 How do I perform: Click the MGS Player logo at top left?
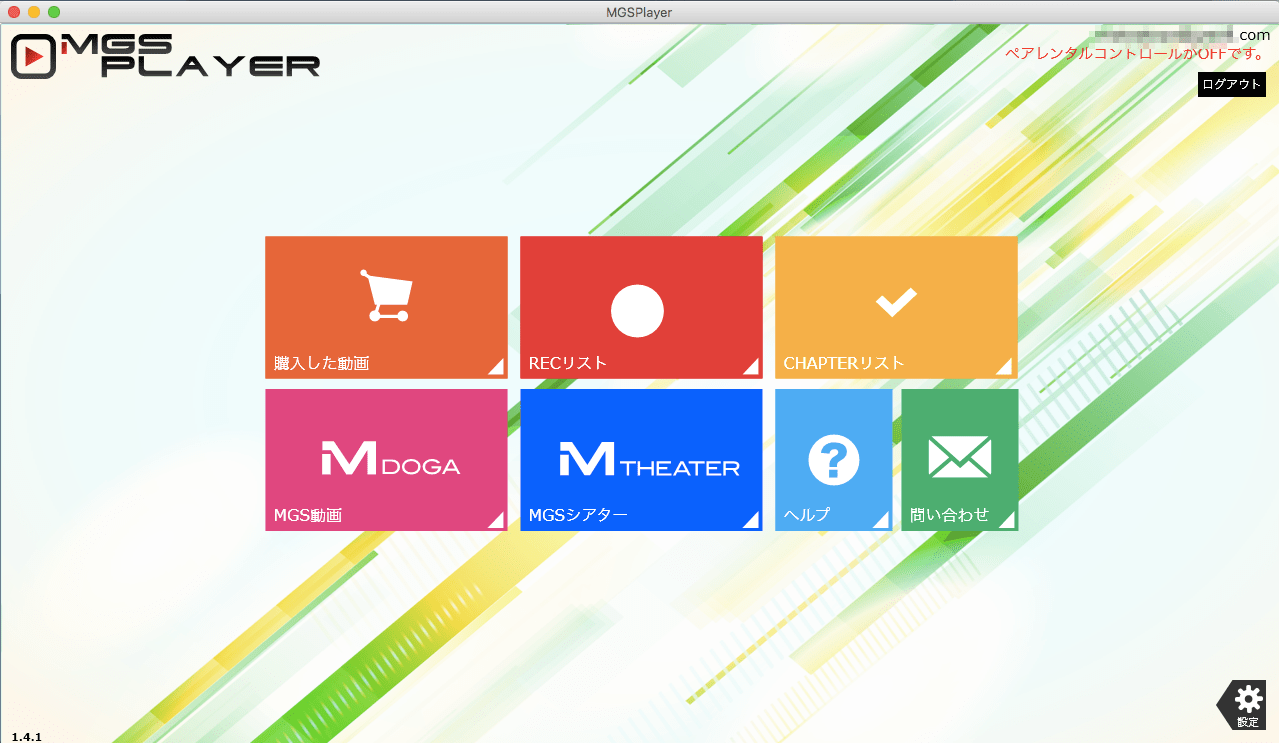pos(166,55)
